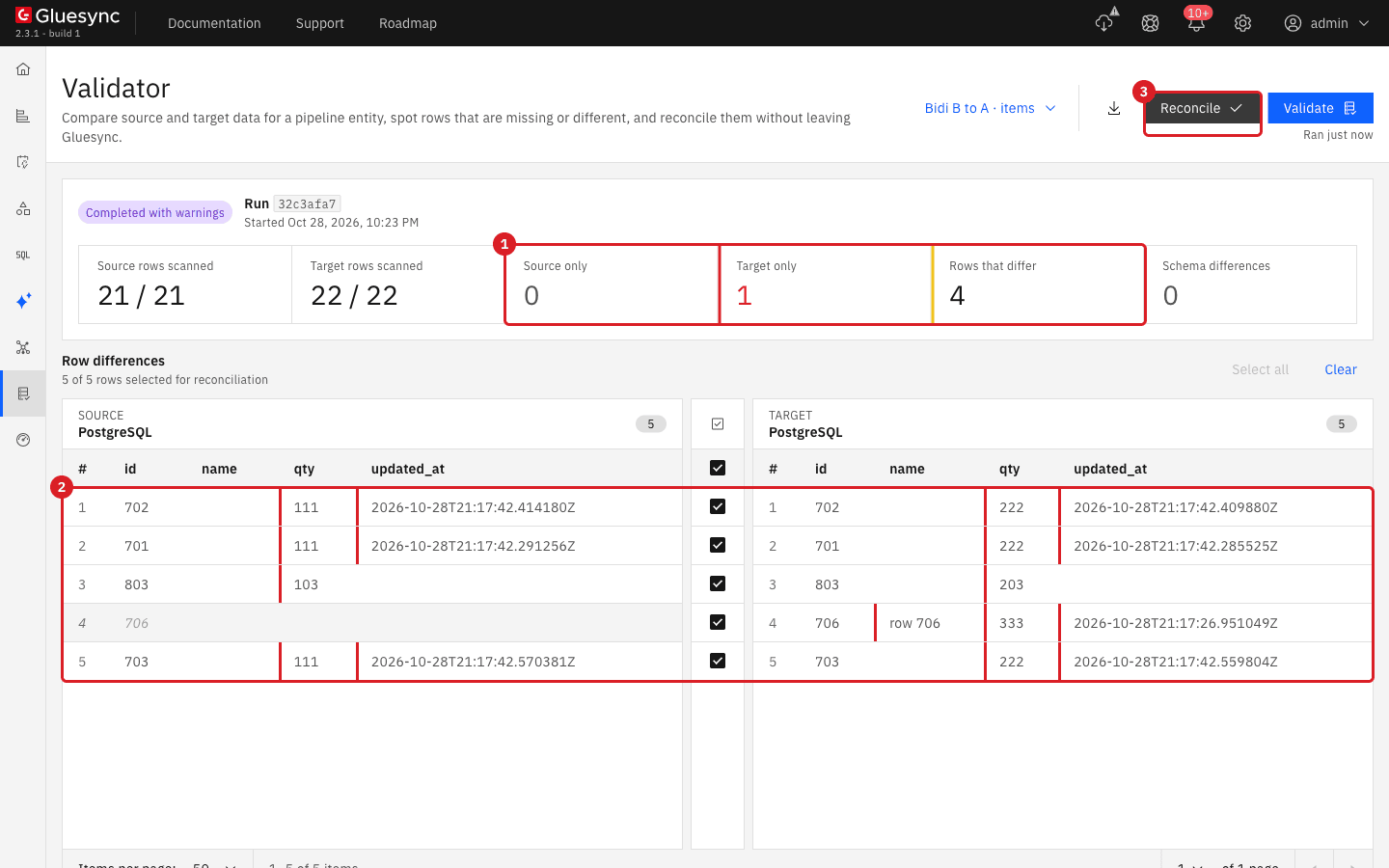
Task: Open the scheduled task sidebar icon
Action: (23, 162)
